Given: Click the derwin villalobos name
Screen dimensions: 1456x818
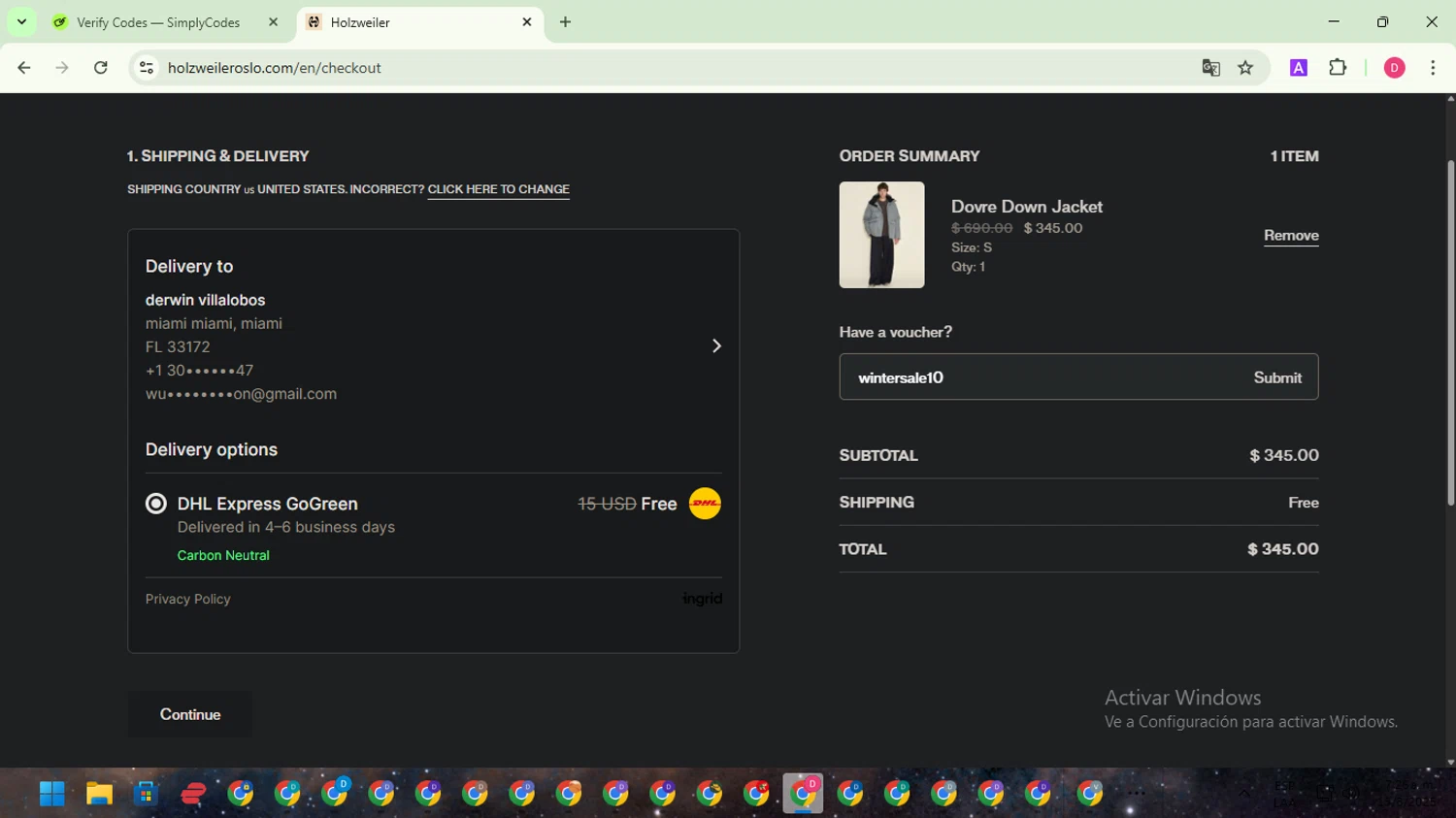Looking at the screenshot, I should click(x=205, y=300).
